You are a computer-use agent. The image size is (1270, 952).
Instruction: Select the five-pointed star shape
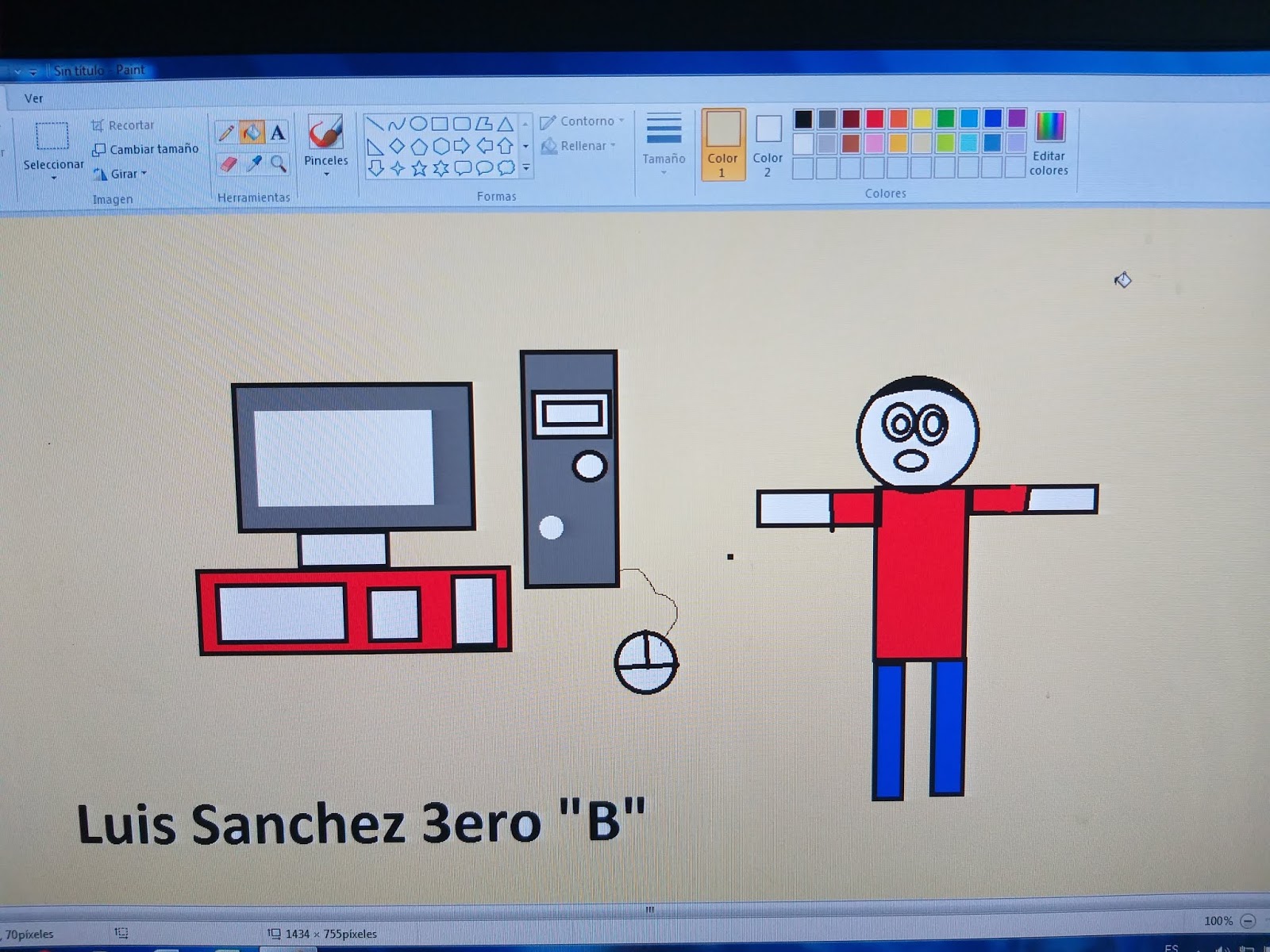click(419, 168)
